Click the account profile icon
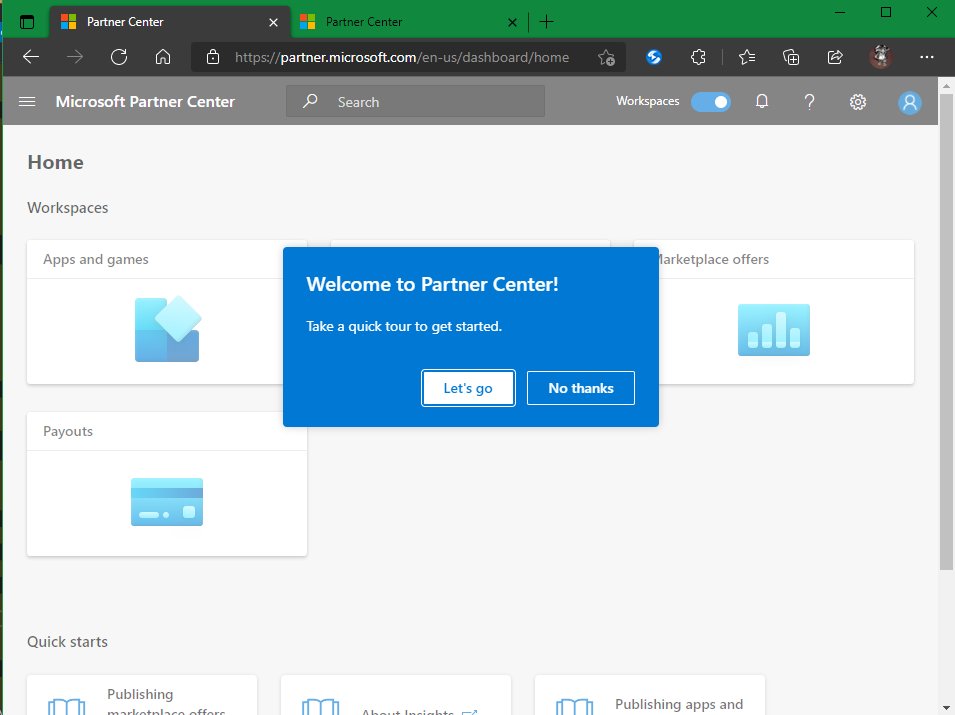955x715 pixels. tap(909, 101)
